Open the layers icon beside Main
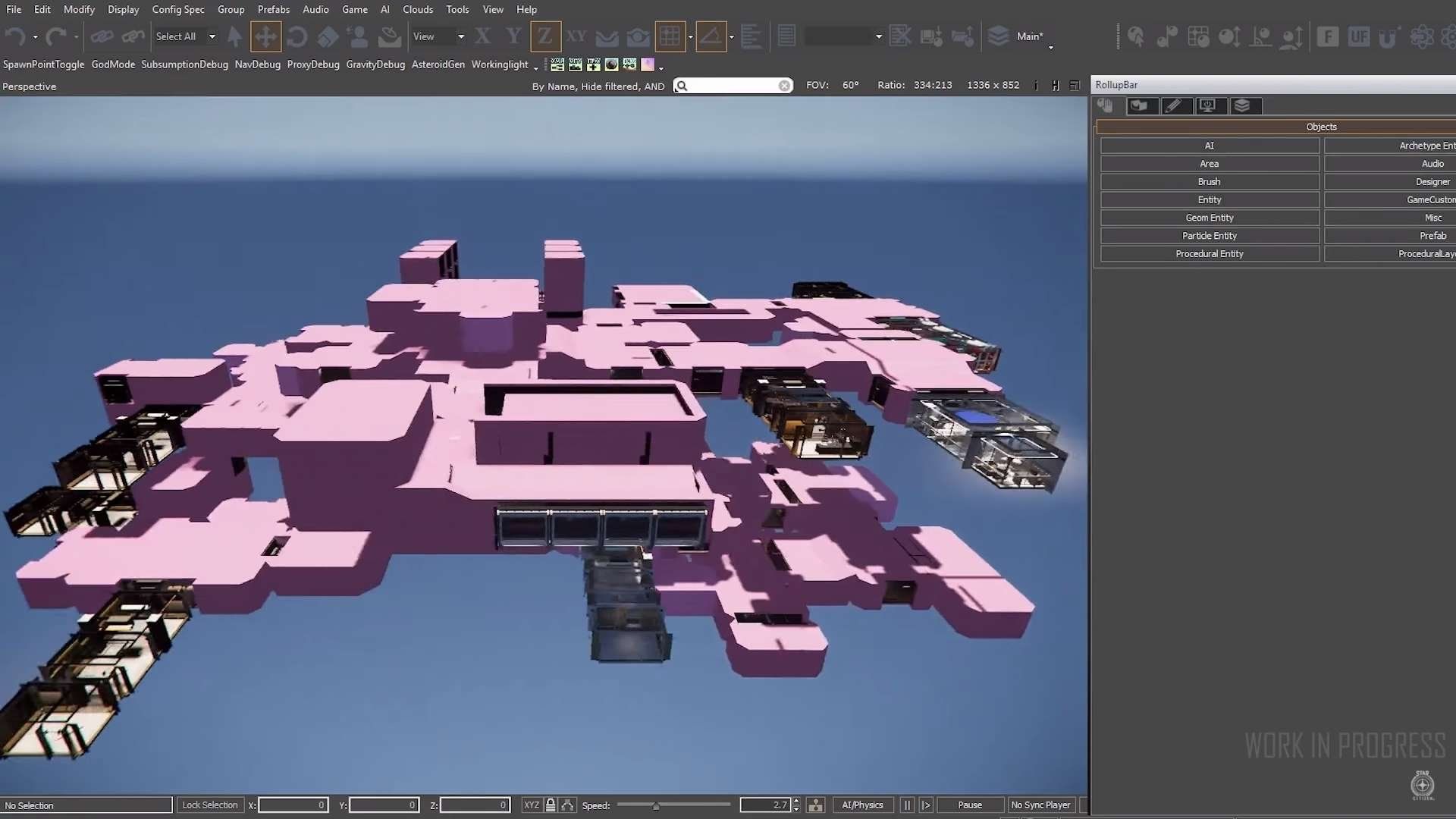The image size is (1456, 819). 999,36
